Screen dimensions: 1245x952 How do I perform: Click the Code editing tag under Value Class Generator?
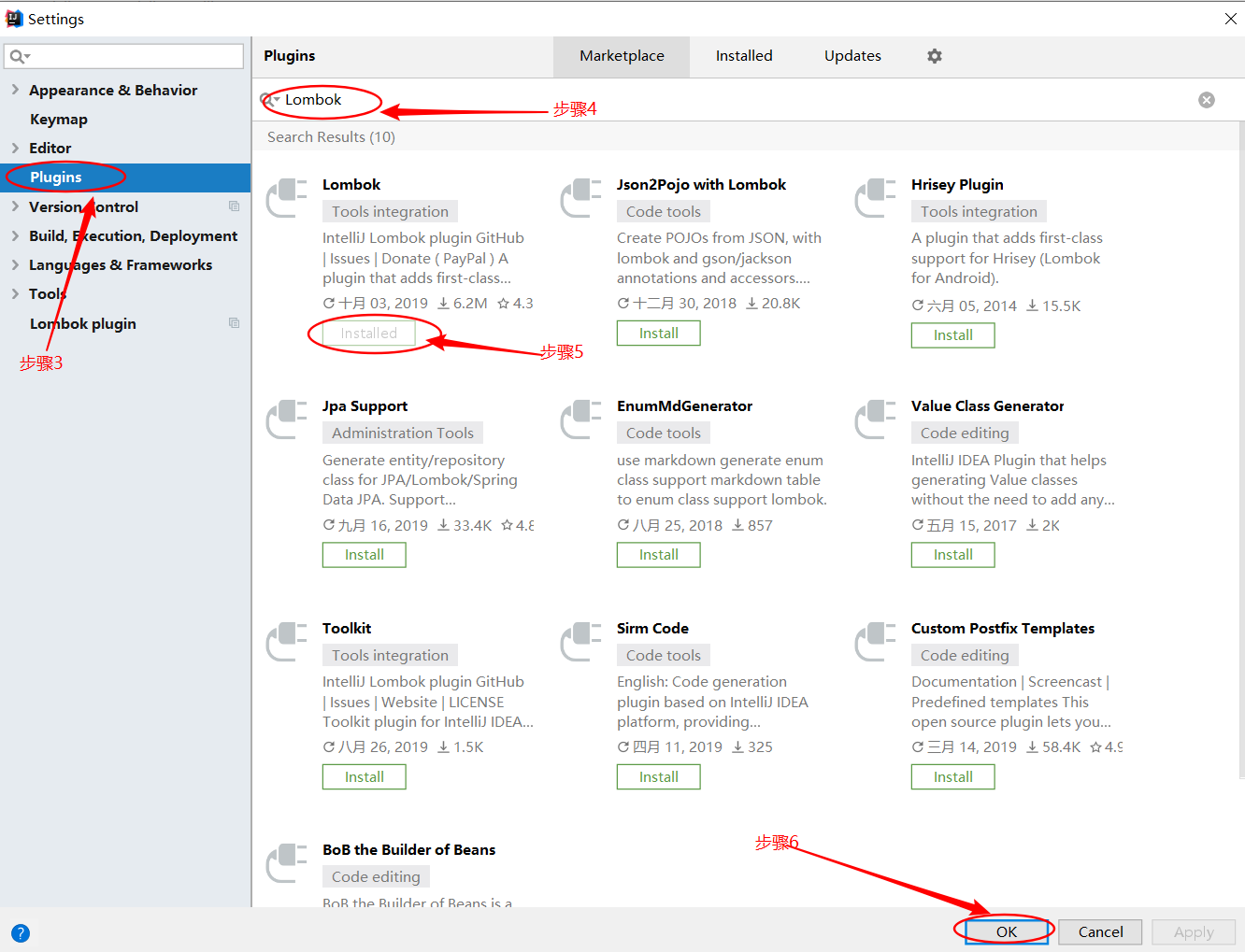pyautogui.click(x=965, y=433)
